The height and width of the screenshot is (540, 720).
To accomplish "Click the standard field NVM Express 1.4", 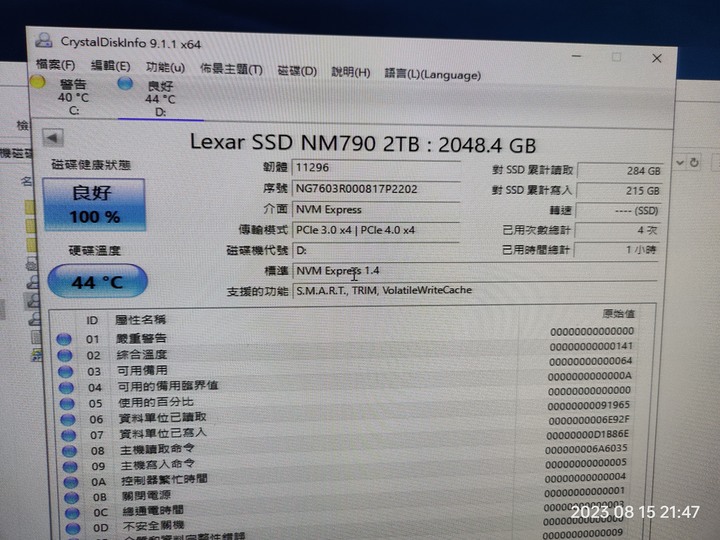I will (475, 271).
